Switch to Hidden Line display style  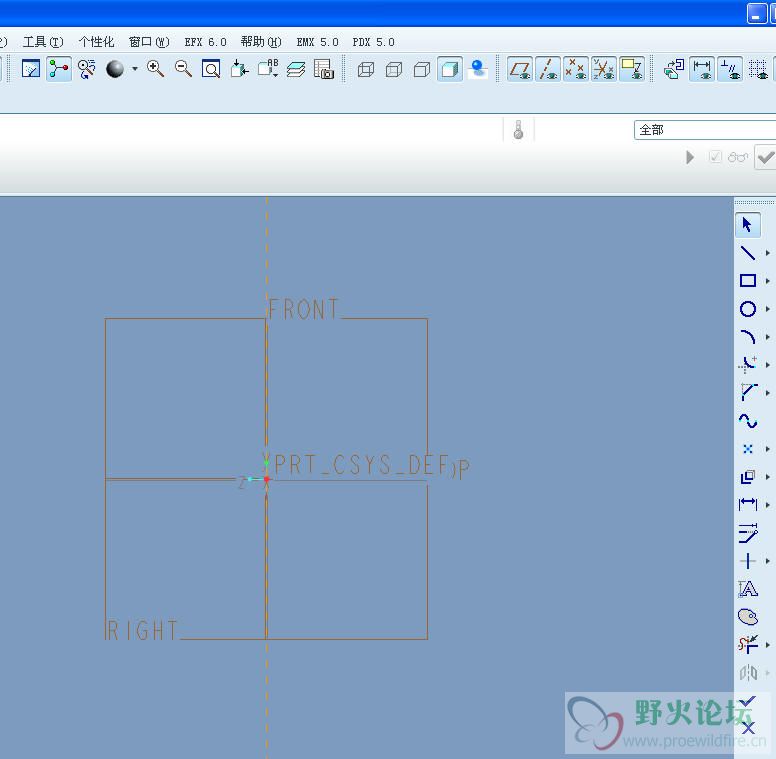click(394, 69)
